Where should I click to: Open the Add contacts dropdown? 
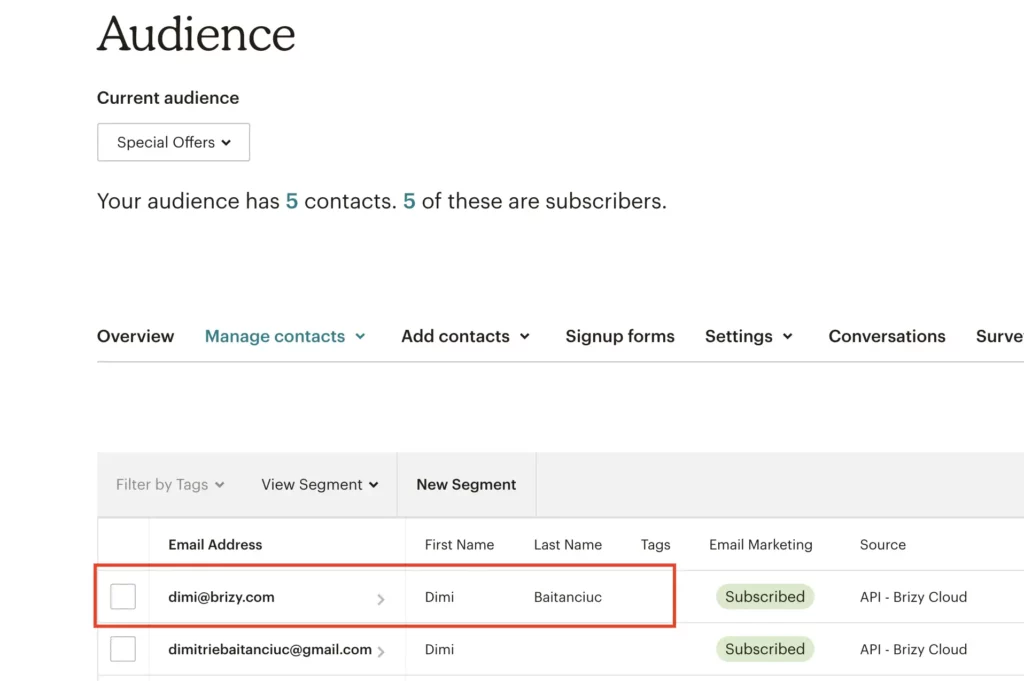pyautogui.click(x=464, y=336)
